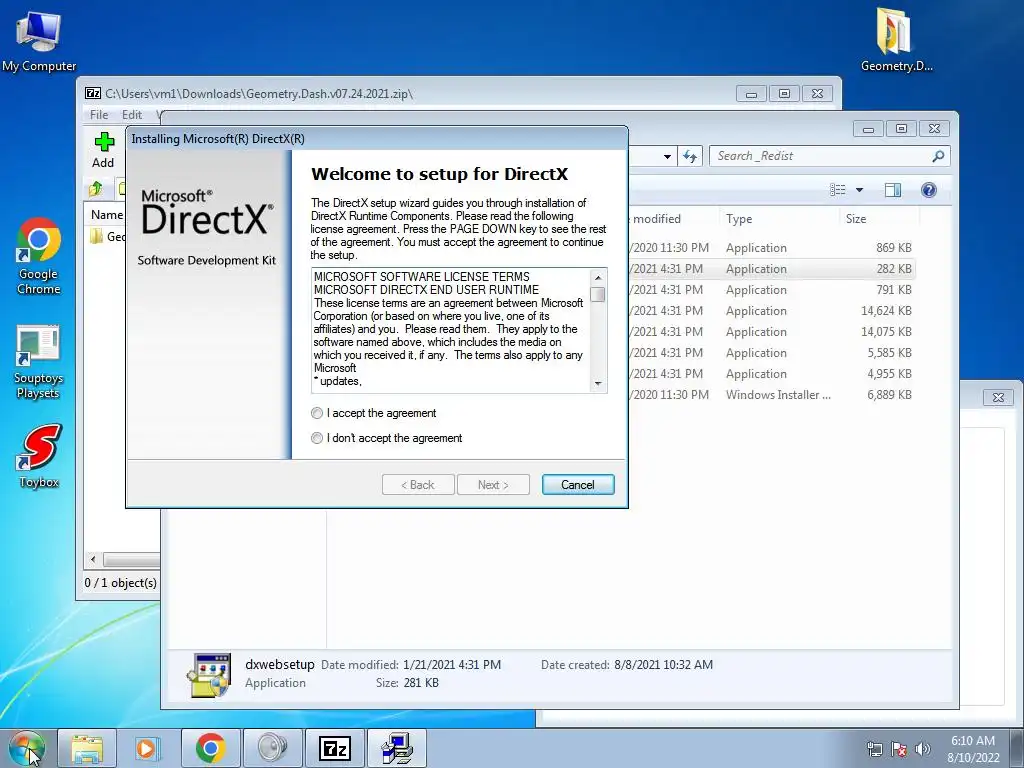Open Explorer address bar history dropdown
Image resolution: width=1024 pixels, height=768 pixels.
(667, 157)
